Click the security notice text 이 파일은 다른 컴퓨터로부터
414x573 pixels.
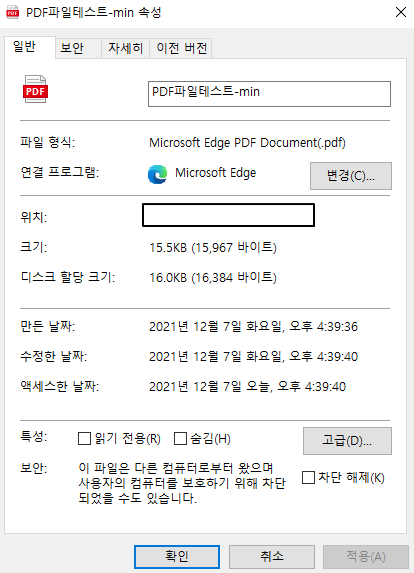pyautogui.click(x=182, y=483)
